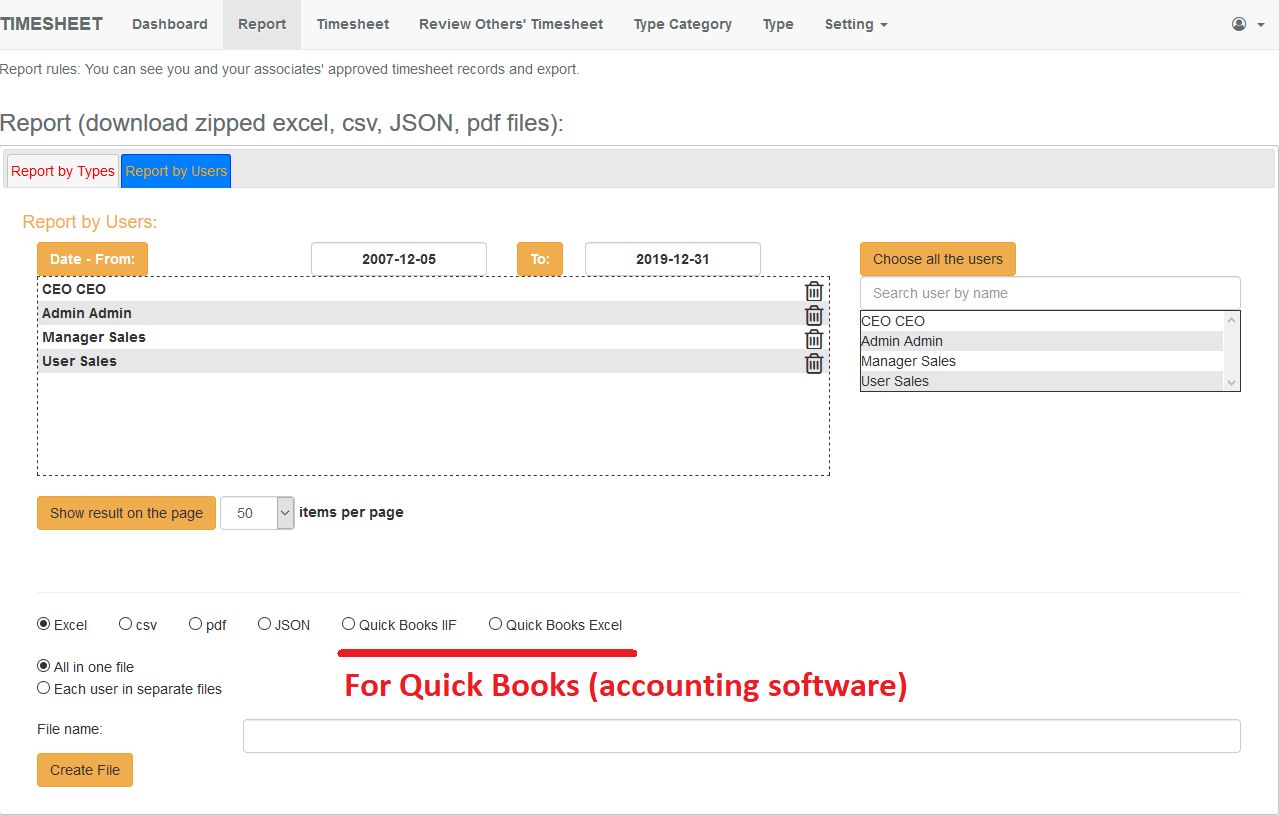Remove Admin Admin with trash icon

click(814, 315)
